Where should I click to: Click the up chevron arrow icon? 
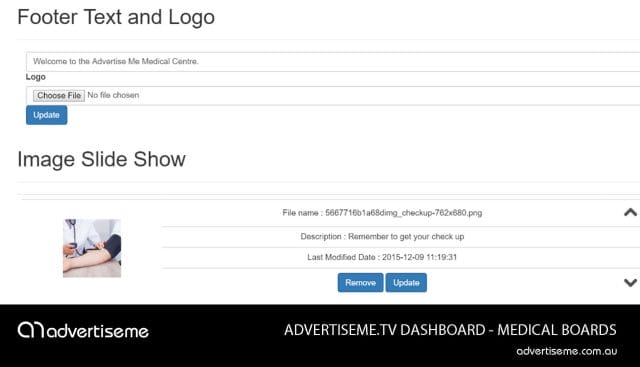click(630, 212)
